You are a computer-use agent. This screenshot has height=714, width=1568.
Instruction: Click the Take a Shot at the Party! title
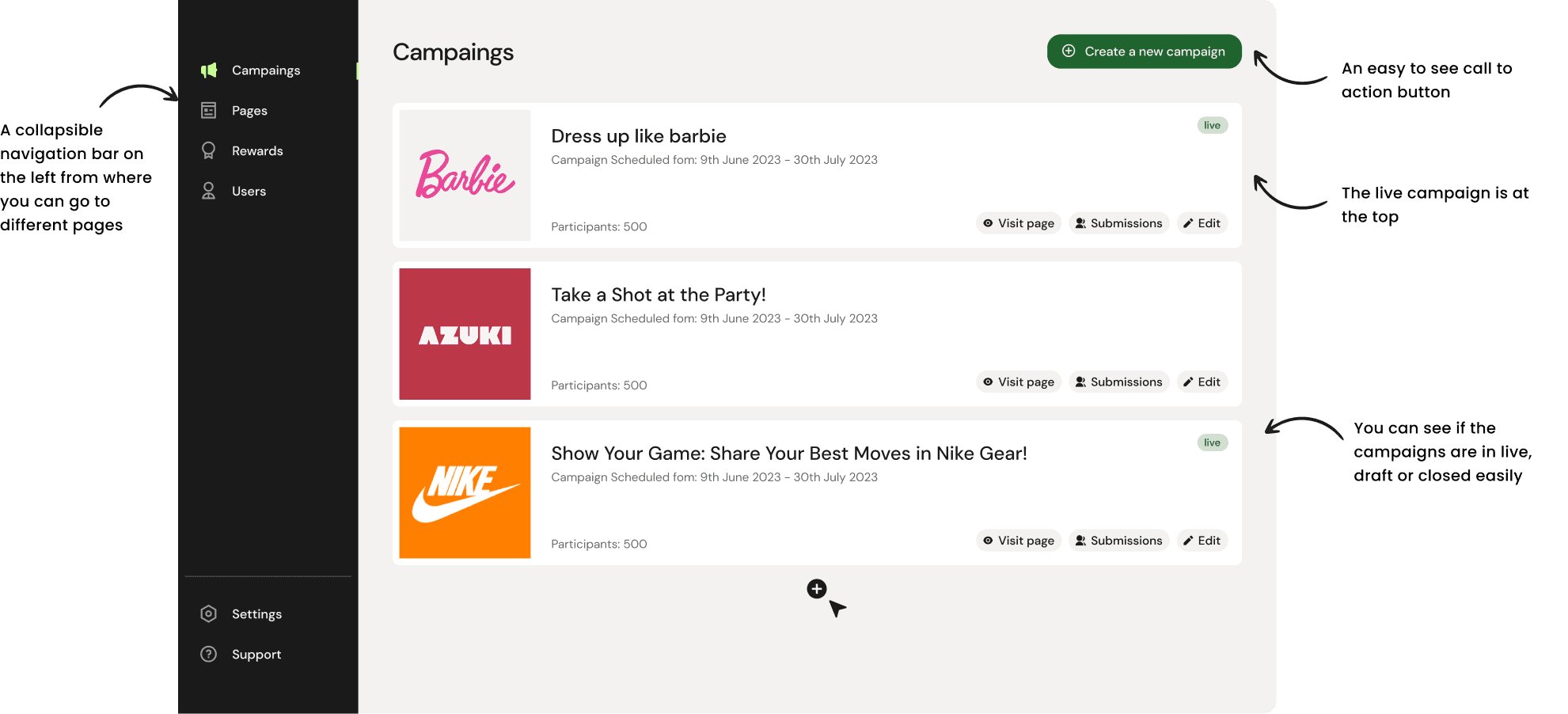pyautogui.click(x=659, y=294)
